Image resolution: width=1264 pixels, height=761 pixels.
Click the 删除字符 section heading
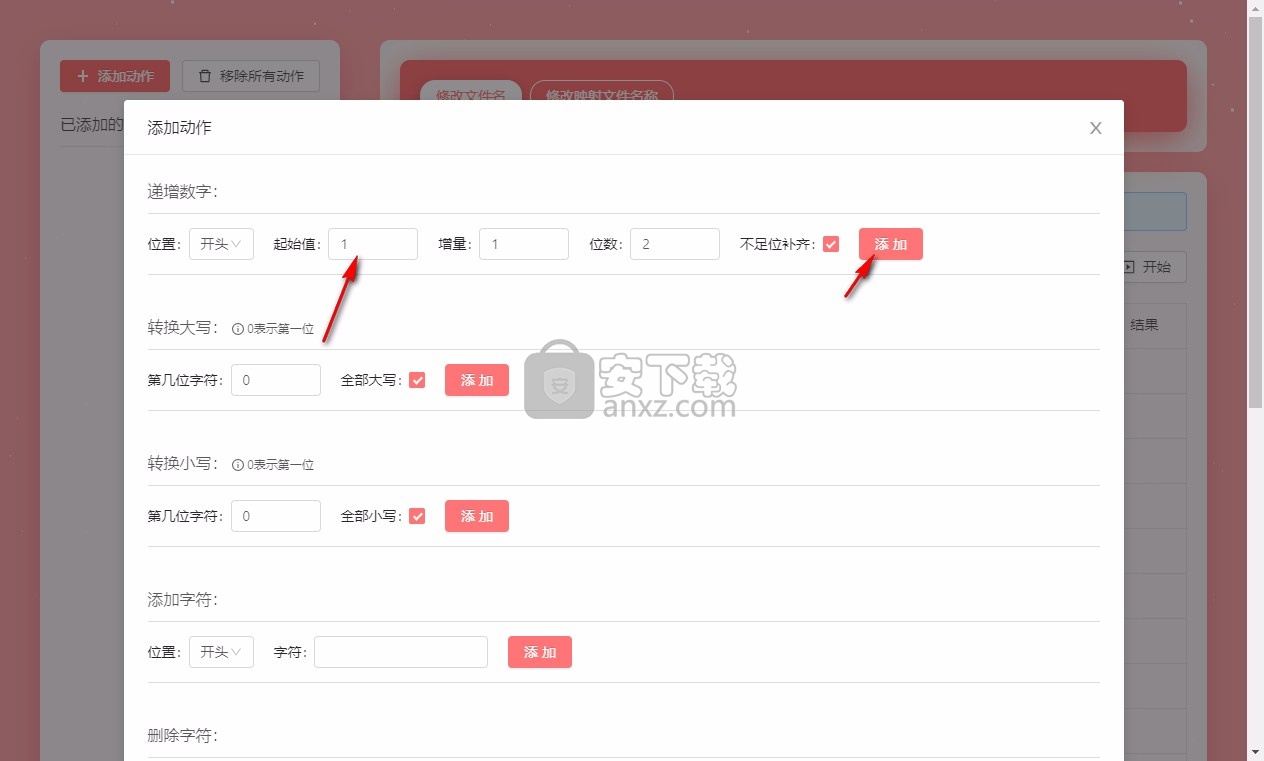(x=183, y=736)
